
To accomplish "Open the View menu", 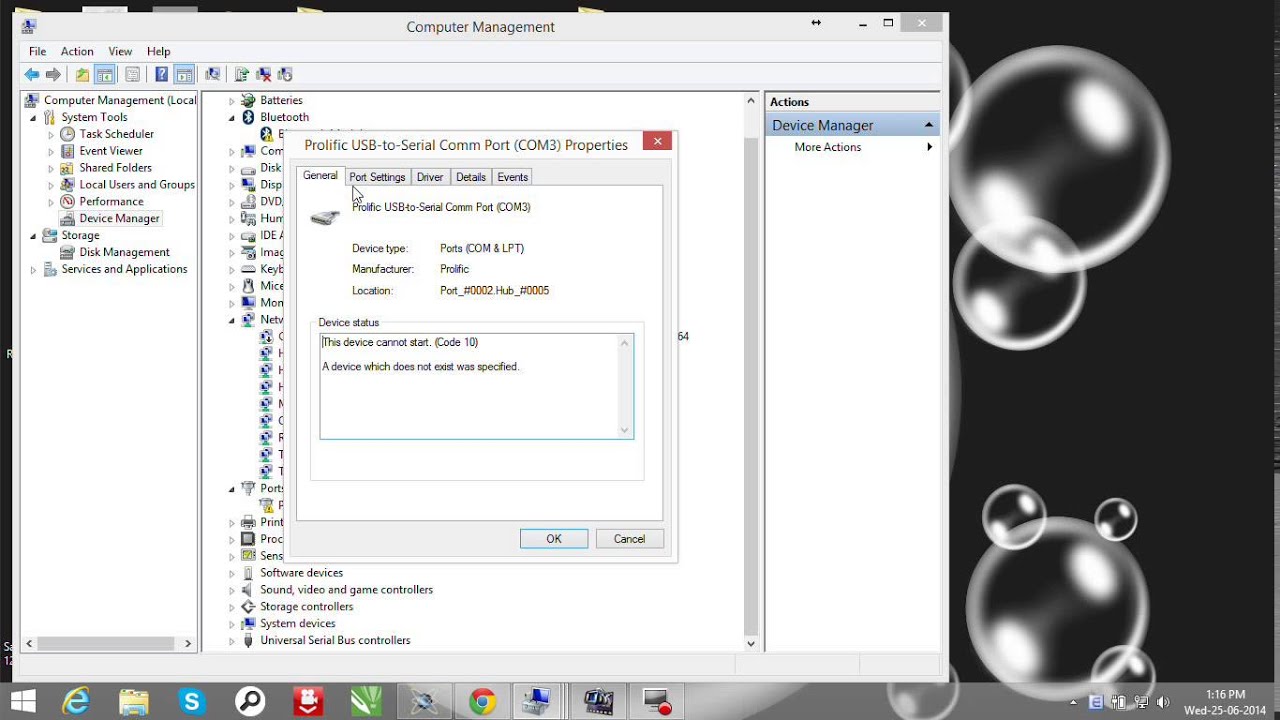I will [x=120, y=51].
